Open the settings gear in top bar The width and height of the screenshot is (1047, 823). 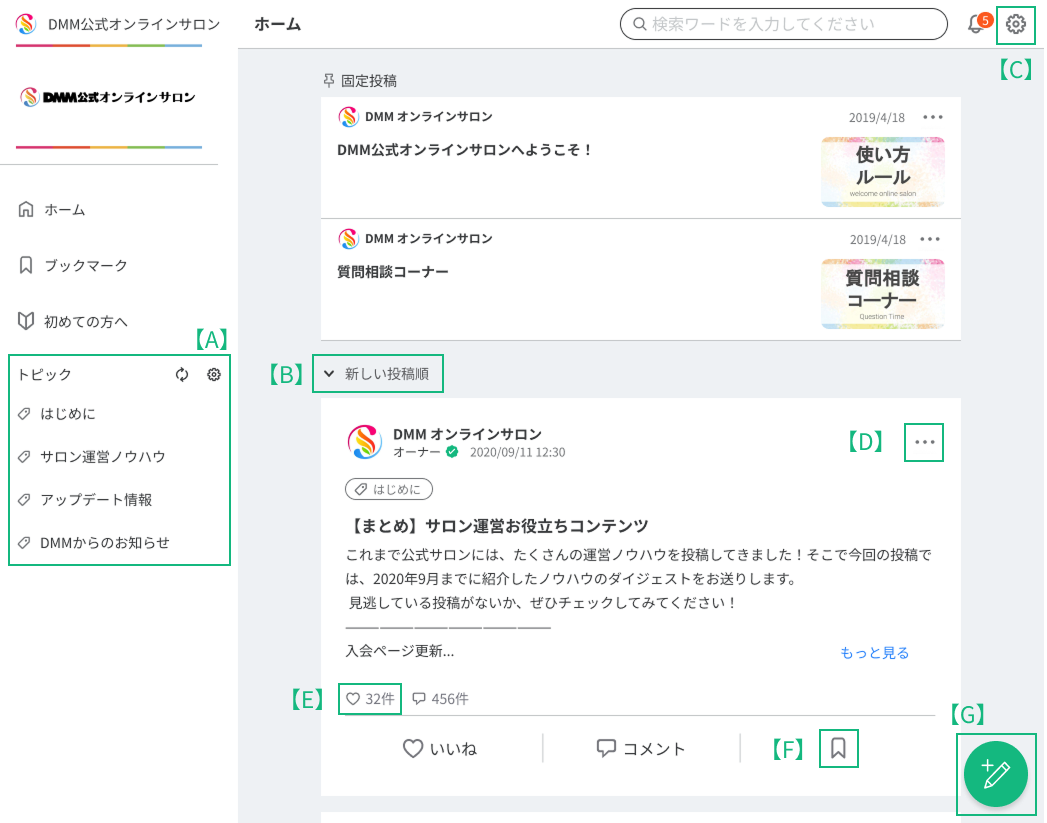pos(1016,24)
